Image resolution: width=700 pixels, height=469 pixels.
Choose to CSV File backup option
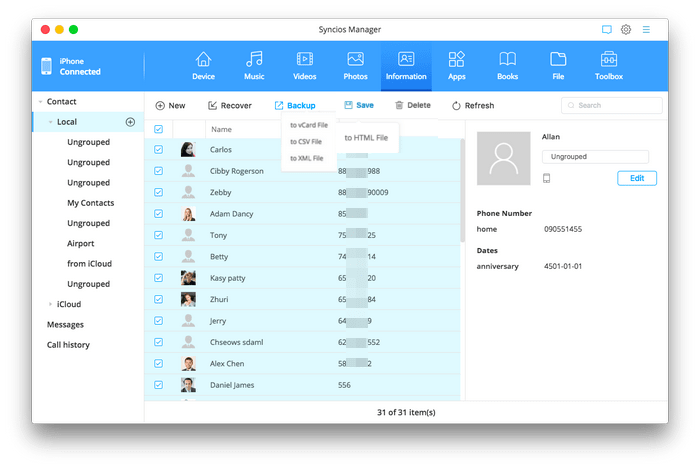click(306, 142)
